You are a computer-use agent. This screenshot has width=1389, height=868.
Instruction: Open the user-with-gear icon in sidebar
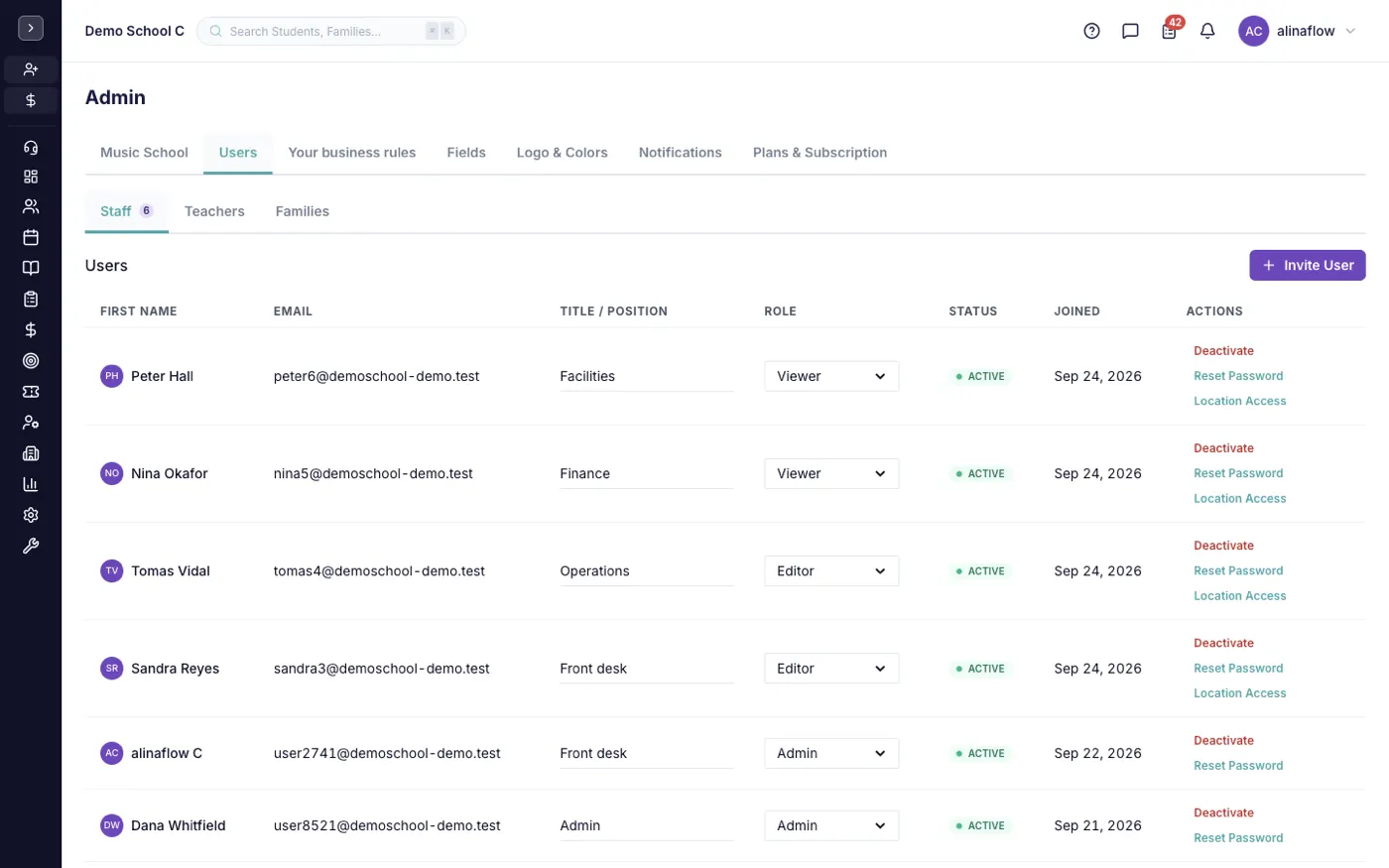point(31,423)
